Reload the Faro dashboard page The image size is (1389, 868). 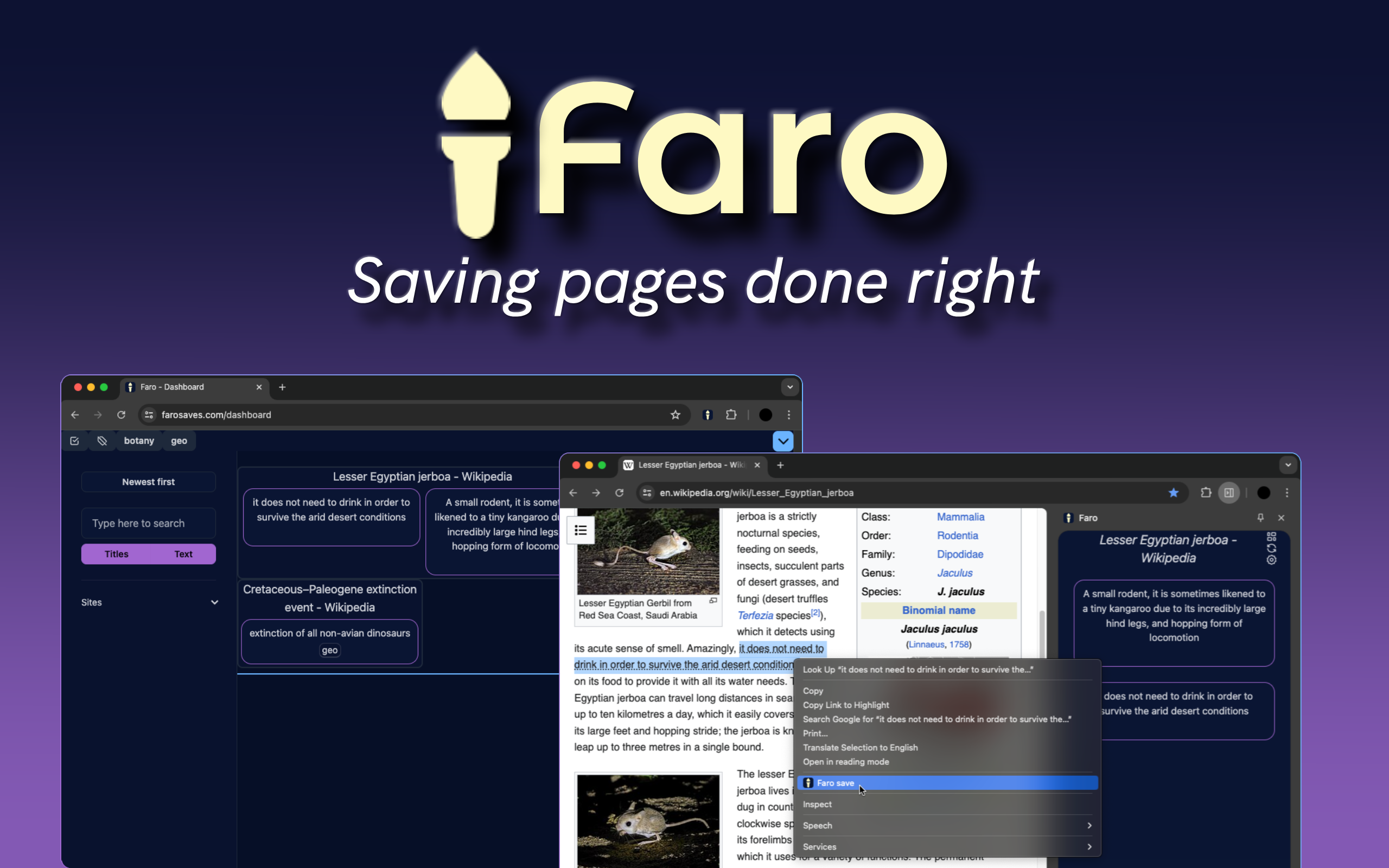pos(121,414)
